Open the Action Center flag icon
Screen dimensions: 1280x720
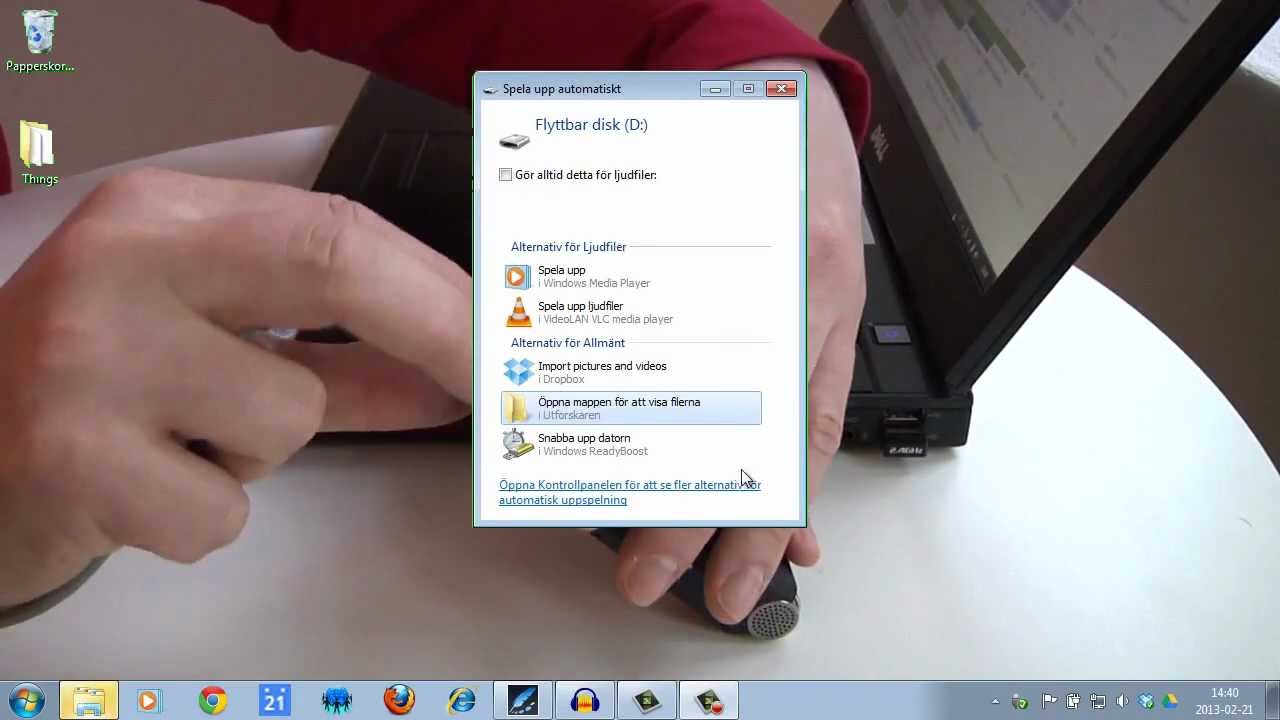tap(1048, 701)
